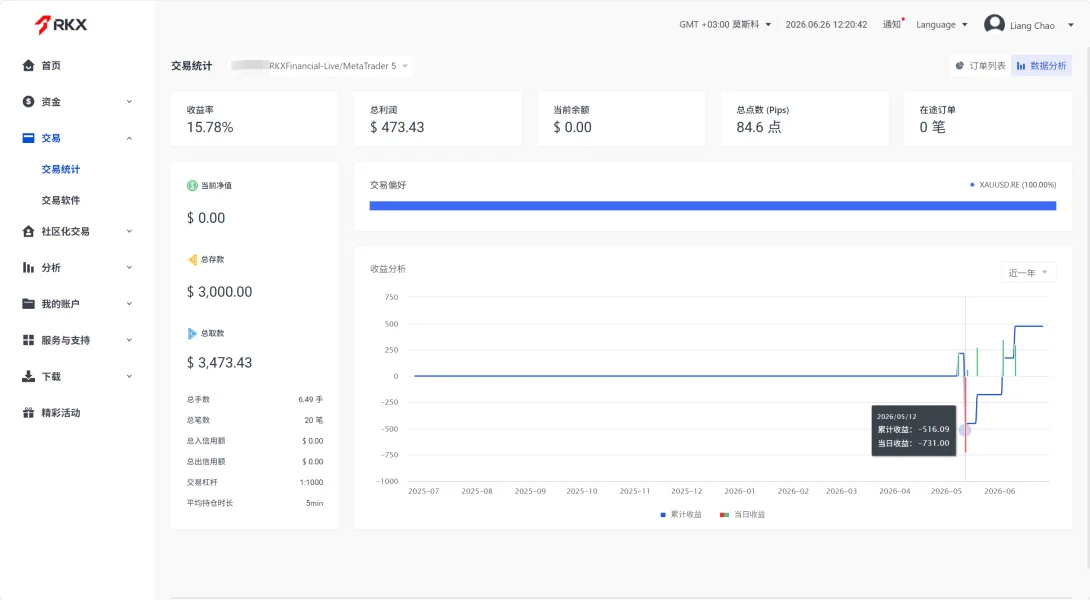The height and width of the screenshot is (600, 1090).
Task: Click the RKX logo
Action: click(60, 25)
